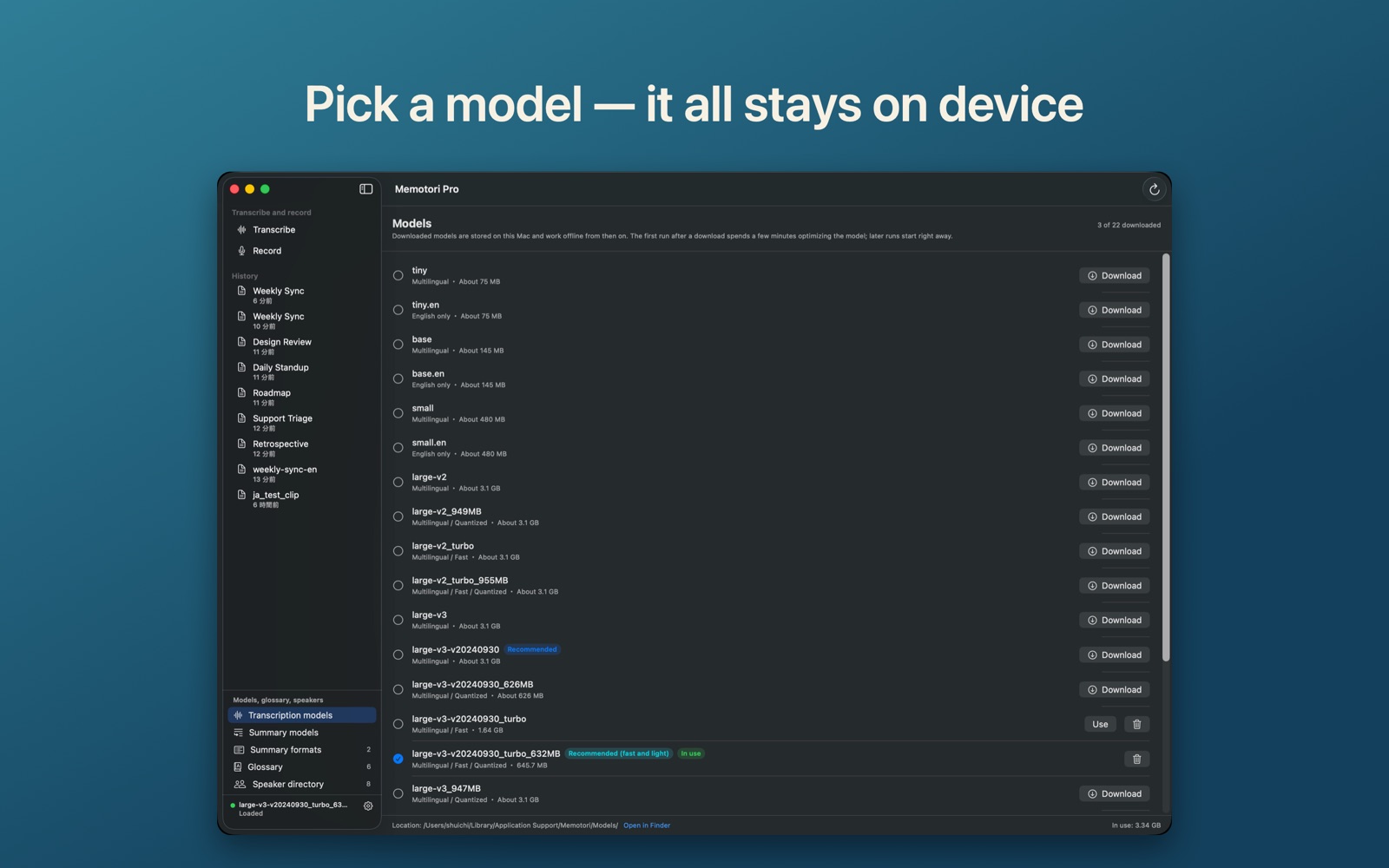1389x868 pixels.
Task: Click the Transcription models waveform icon
Action: (x=238, y=715)
